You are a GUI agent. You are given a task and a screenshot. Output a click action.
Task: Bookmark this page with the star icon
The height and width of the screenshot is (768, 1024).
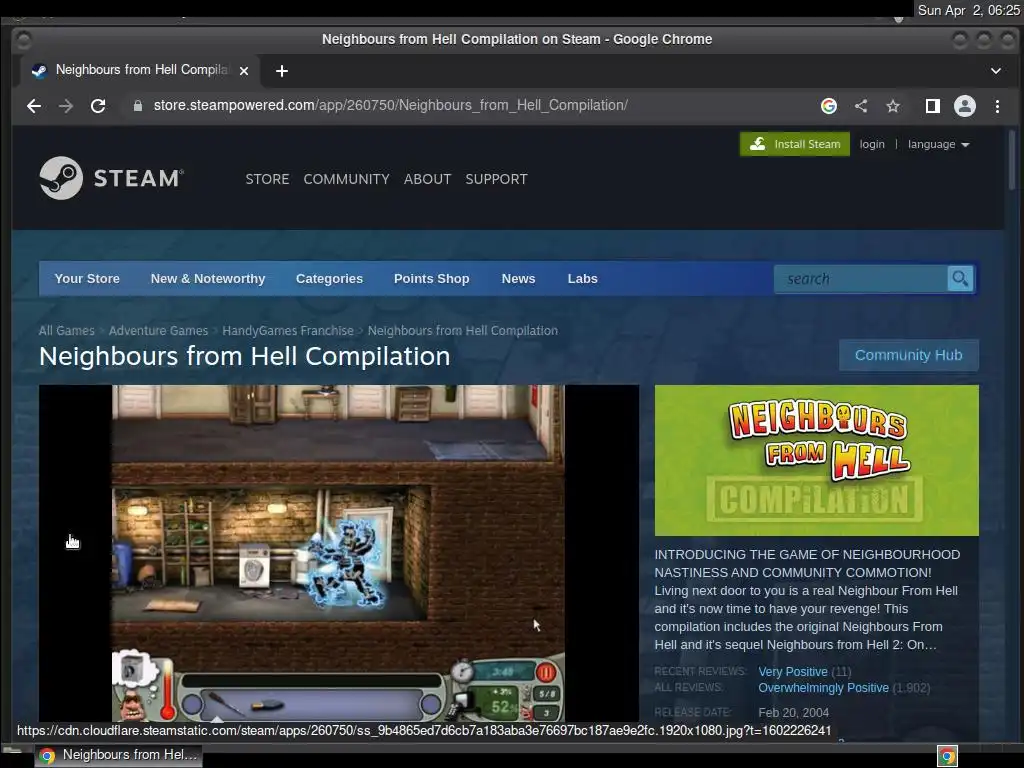(893, 106)
